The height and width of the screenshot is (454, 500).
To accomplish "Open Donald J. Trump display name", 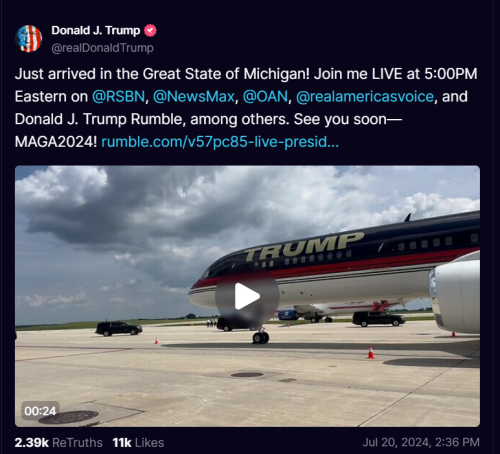I will point(96,30).
